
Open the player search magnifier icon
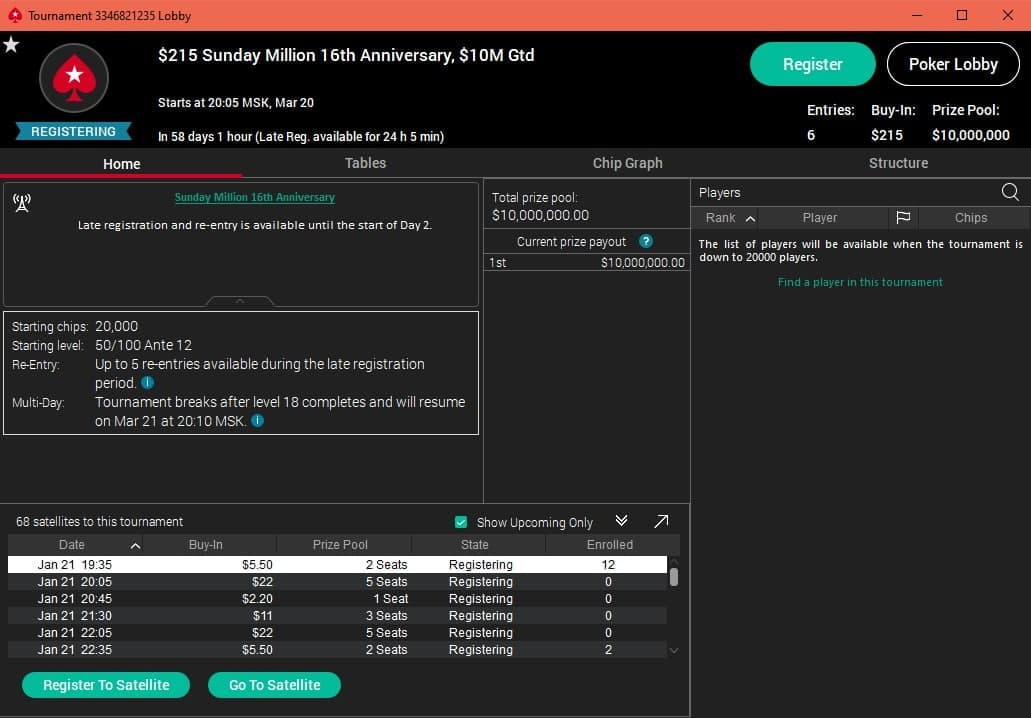[1010, 192]
